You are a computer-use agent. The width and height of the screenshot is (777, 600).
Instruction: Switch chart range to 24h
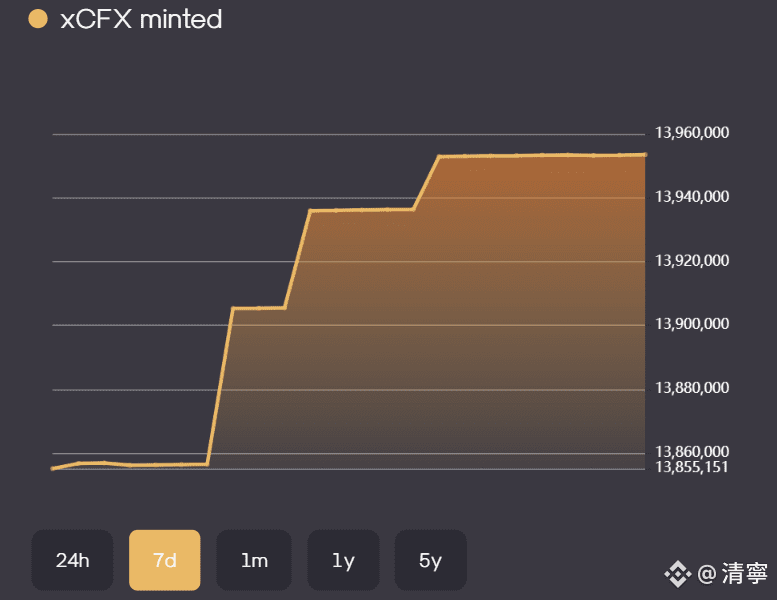point(72,560)
